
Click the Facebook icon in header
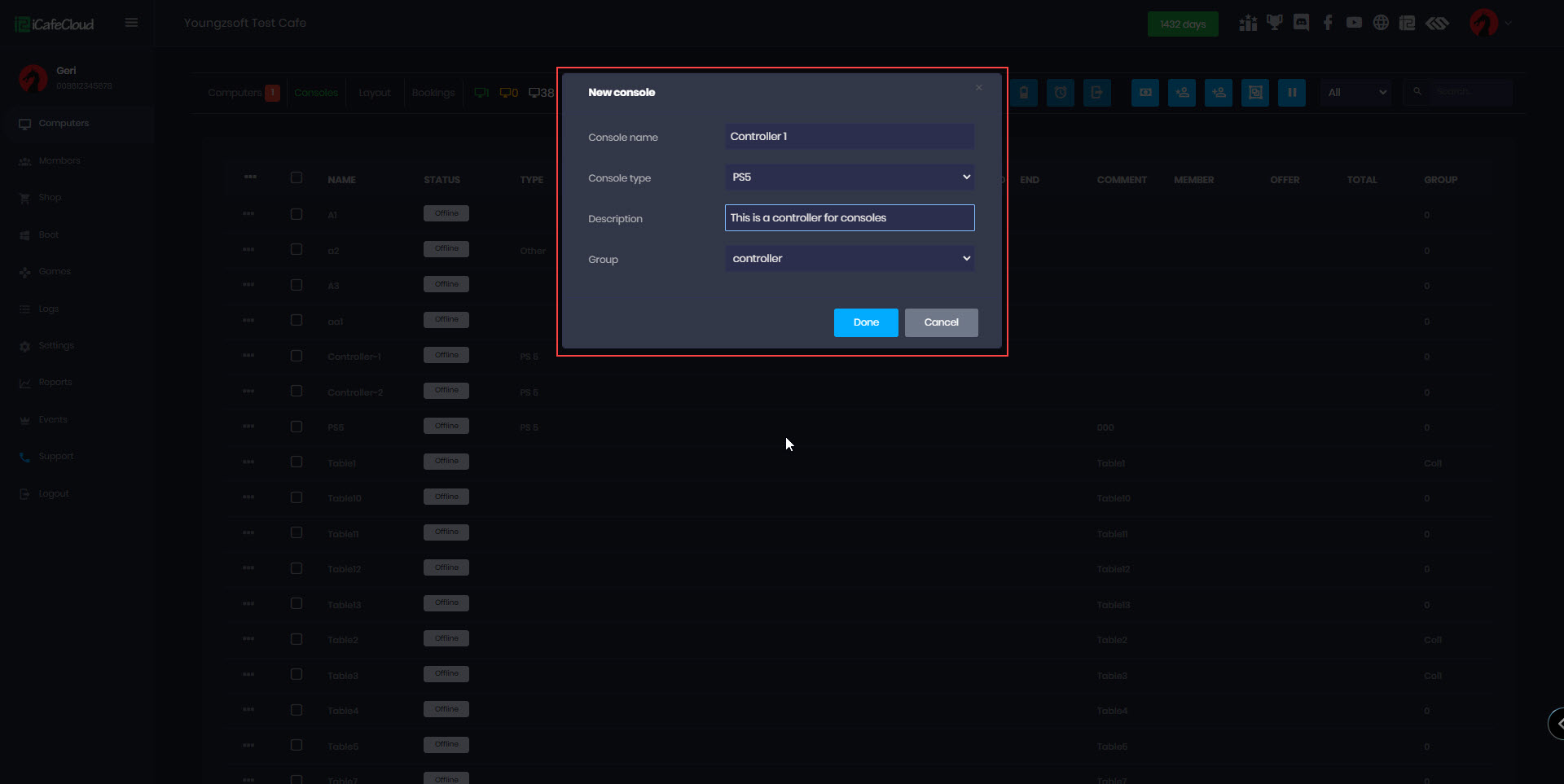pyautogui.click(x=1328, y=23)
